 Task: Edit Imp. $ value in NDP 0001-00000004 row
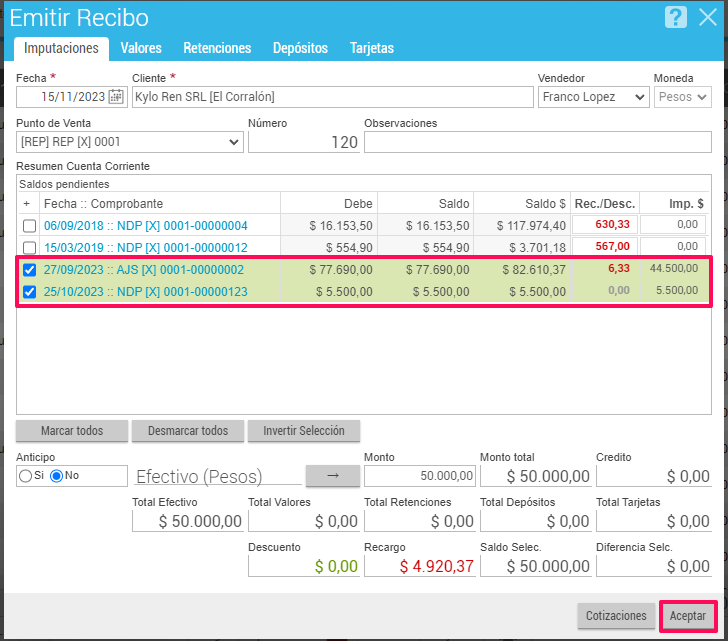pyautogui.click(x=673, y=225)
